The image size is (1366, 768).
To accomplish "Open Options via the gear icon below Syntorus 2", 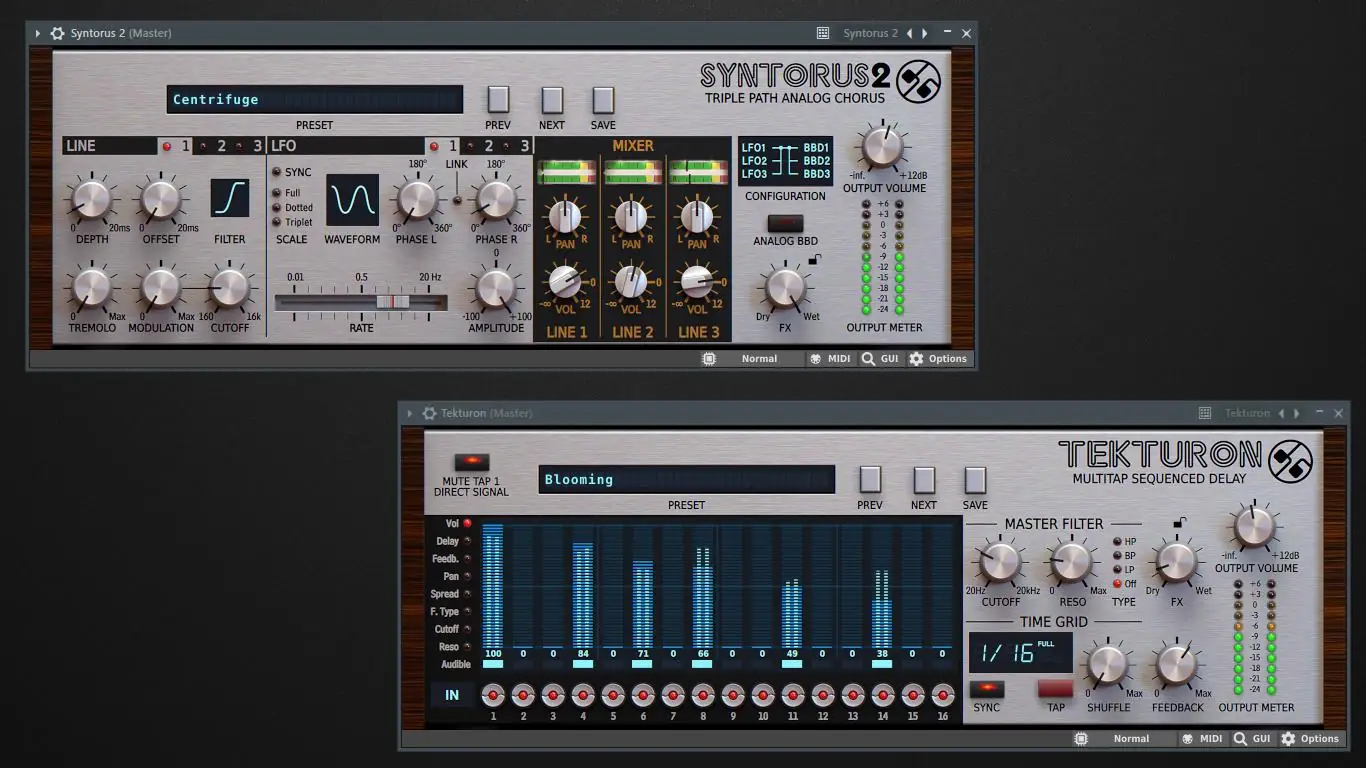I will 914,358.
